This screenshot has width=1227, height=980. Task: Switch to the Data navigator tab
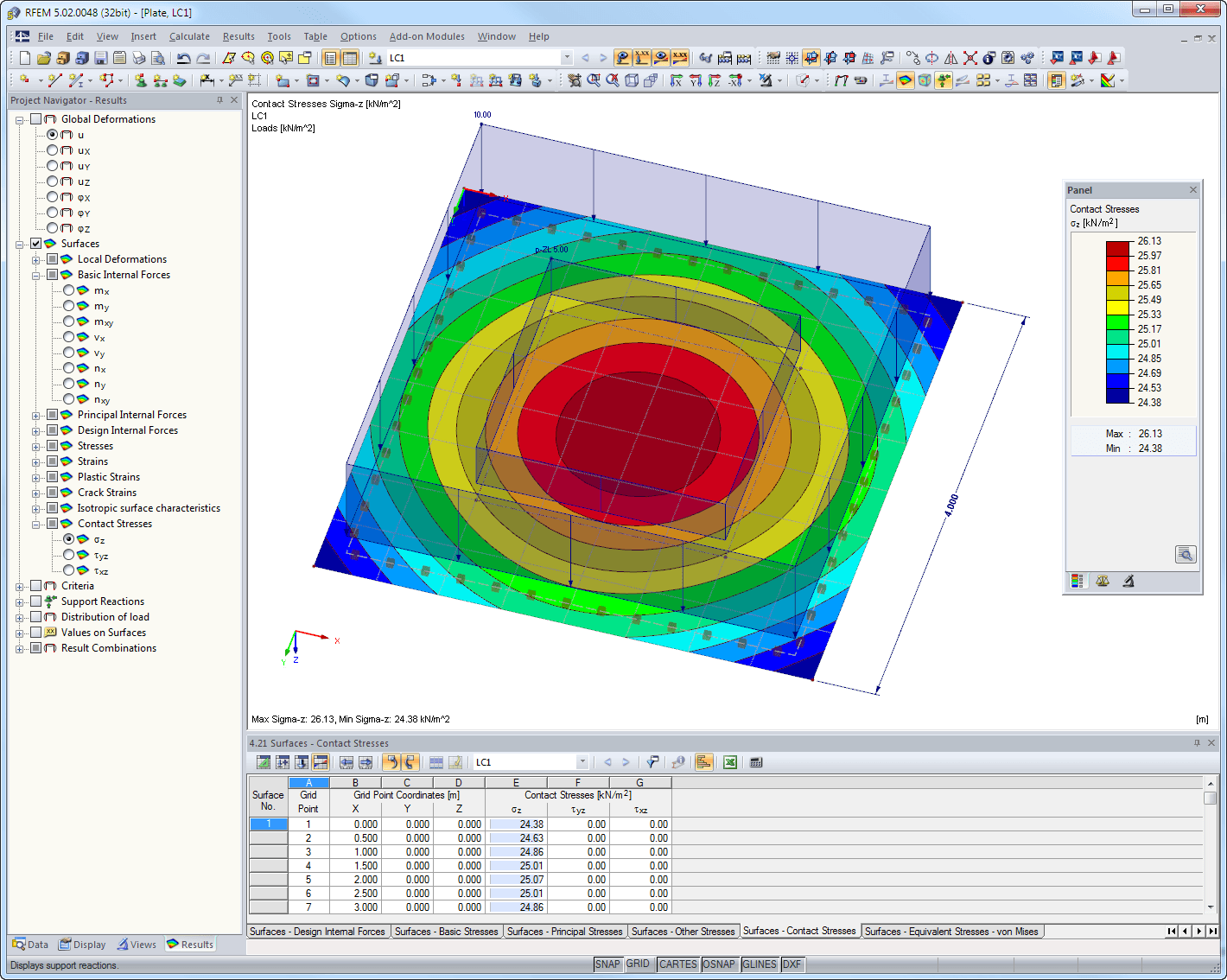click(30, 945)
